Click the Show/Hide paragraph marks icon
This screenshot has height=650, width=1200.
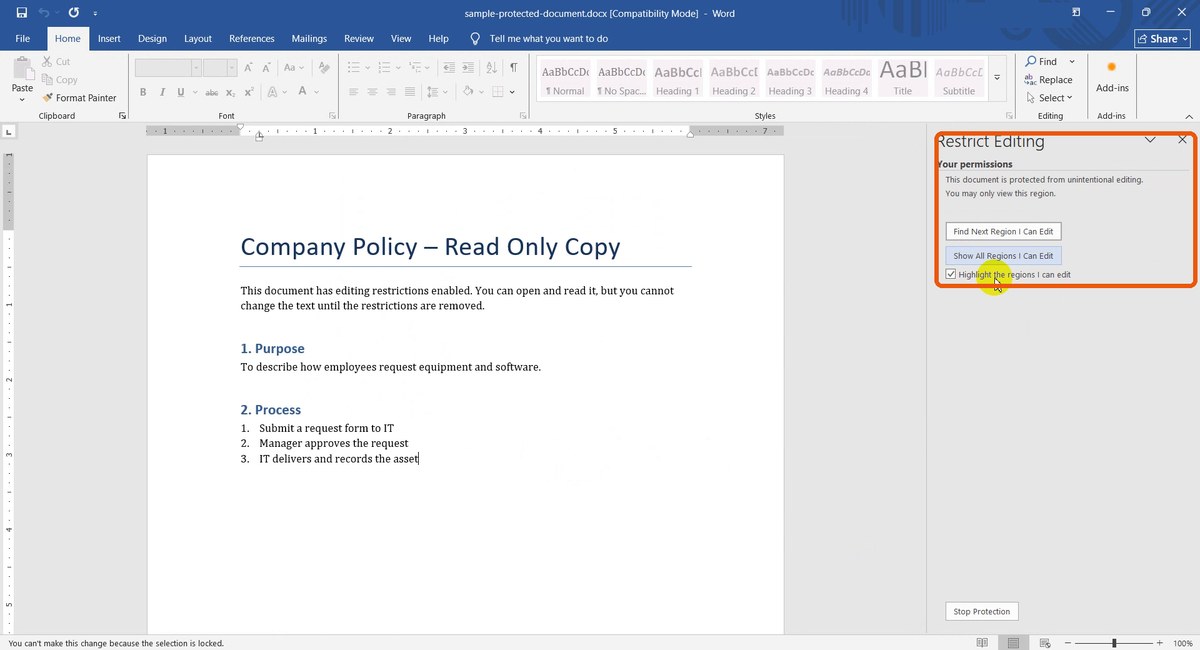[x=513, y=68]
